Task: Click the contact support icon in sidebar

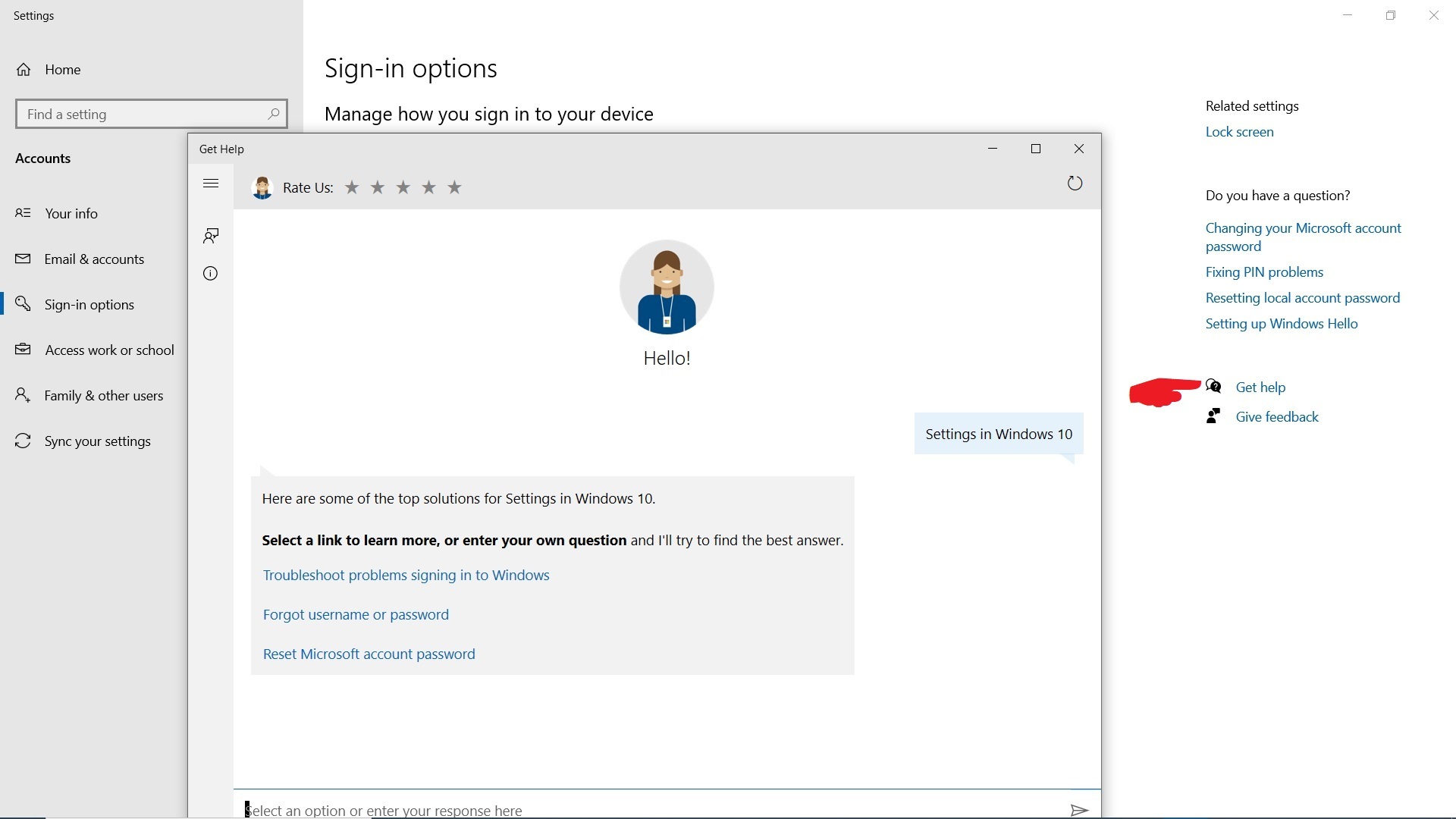Action: (x=211, y=236)
